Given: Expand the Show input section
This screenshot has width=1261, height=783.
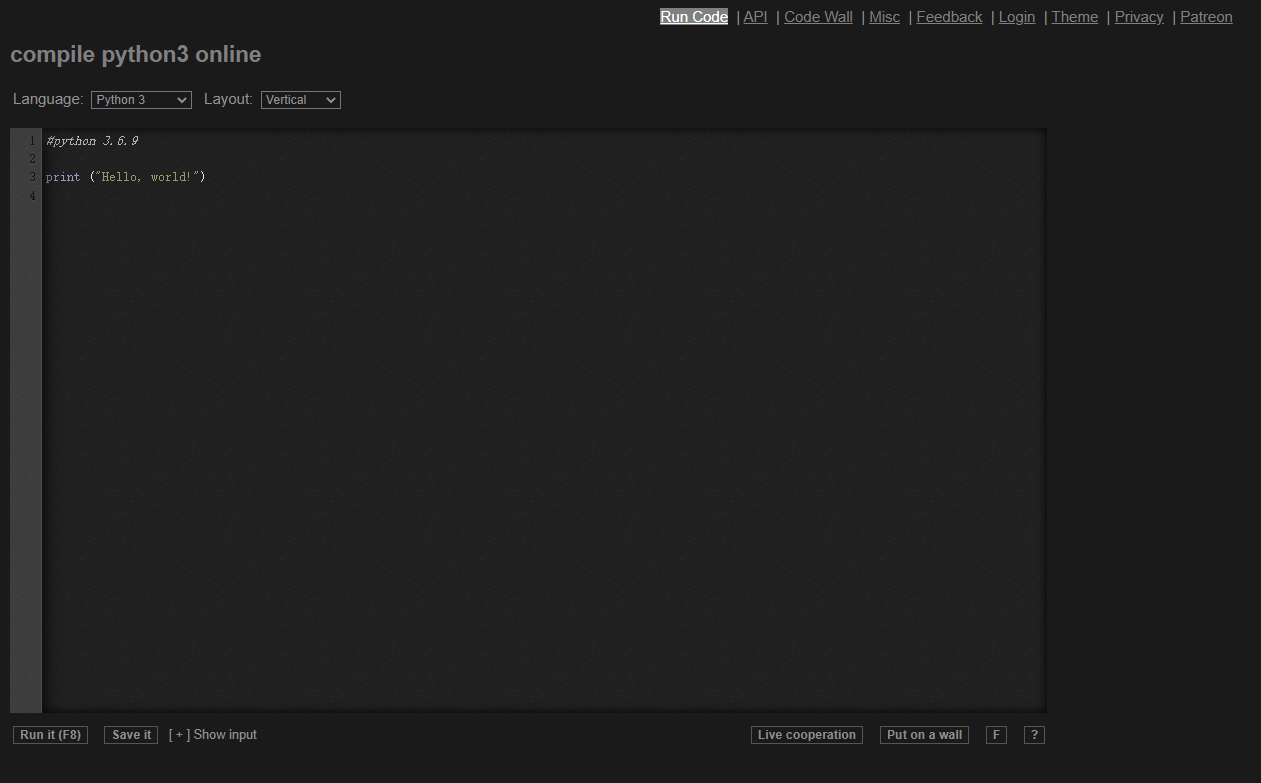Looking at the screenshot, I should 213,735.
